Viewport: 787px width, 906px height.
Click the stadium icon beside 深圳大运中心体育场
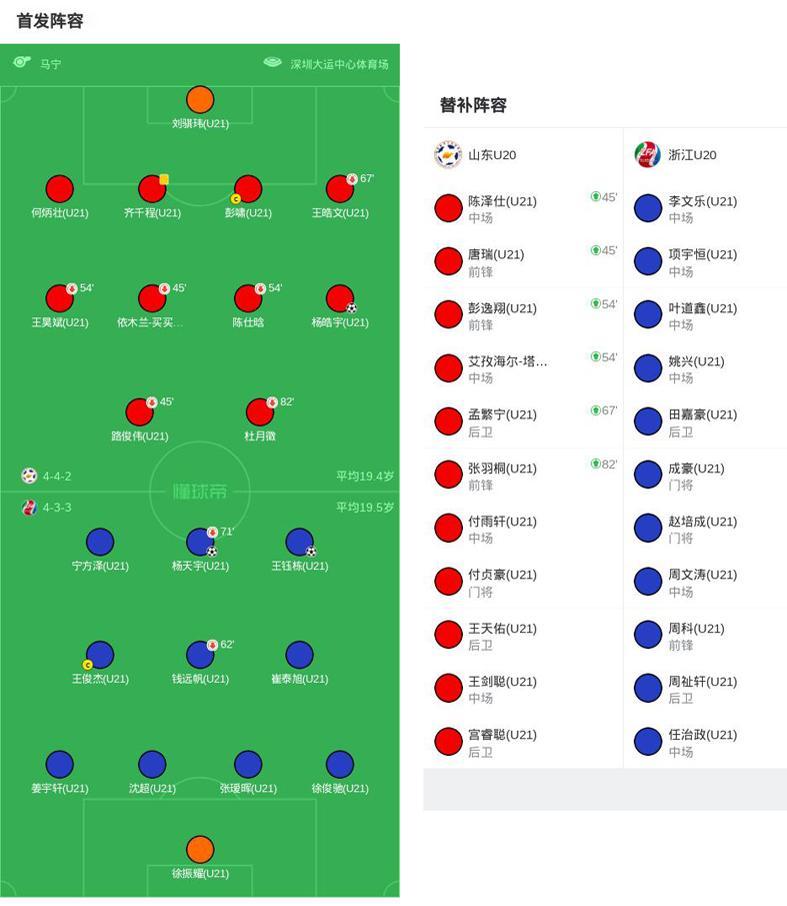pos(272,63)
